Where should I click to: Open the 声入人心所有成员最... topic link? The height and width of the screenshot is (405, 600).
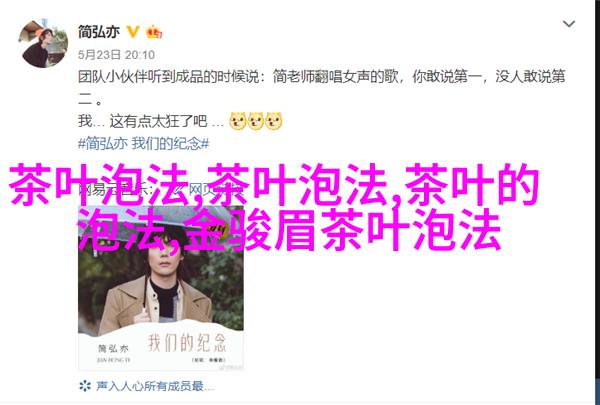(155, 386)
